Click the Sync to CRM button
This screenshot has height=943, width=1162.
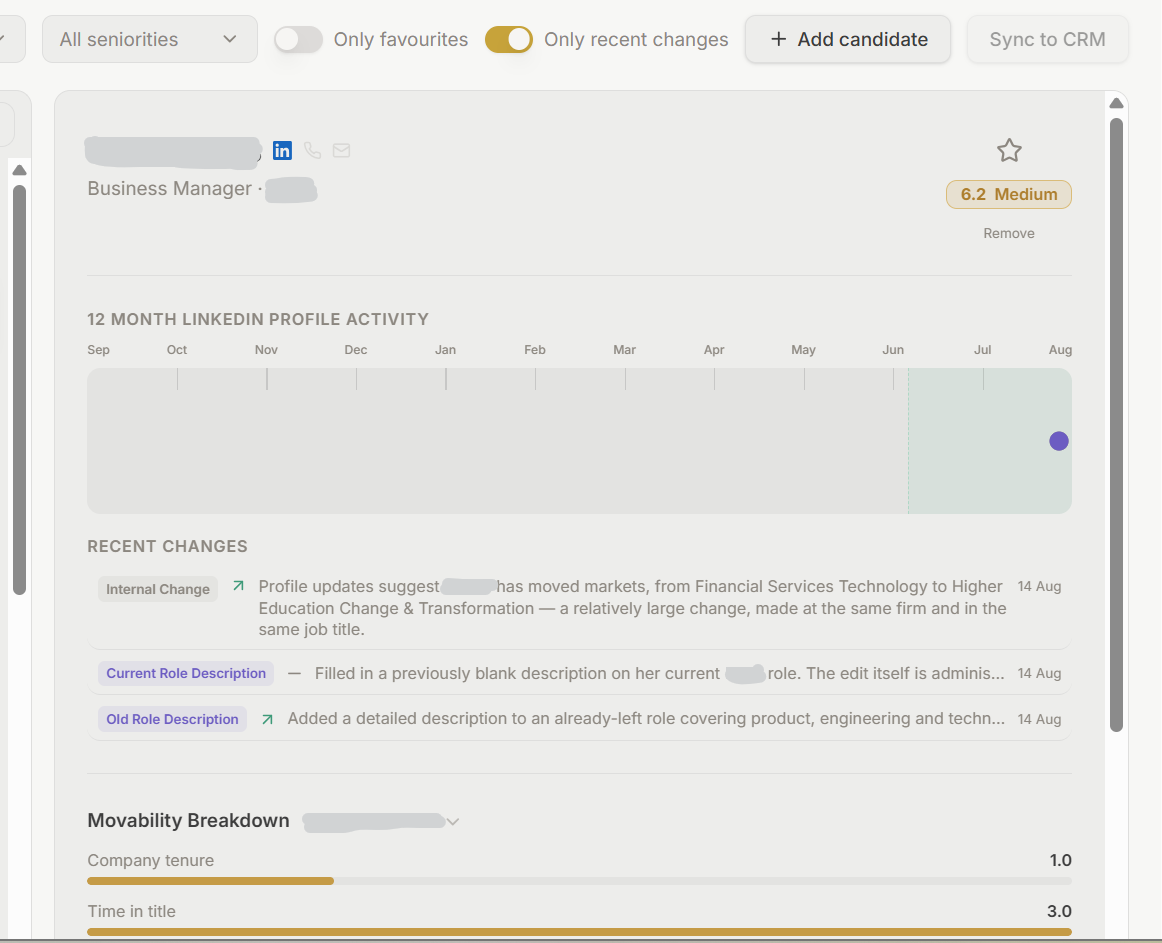[x=1047, y=39]
